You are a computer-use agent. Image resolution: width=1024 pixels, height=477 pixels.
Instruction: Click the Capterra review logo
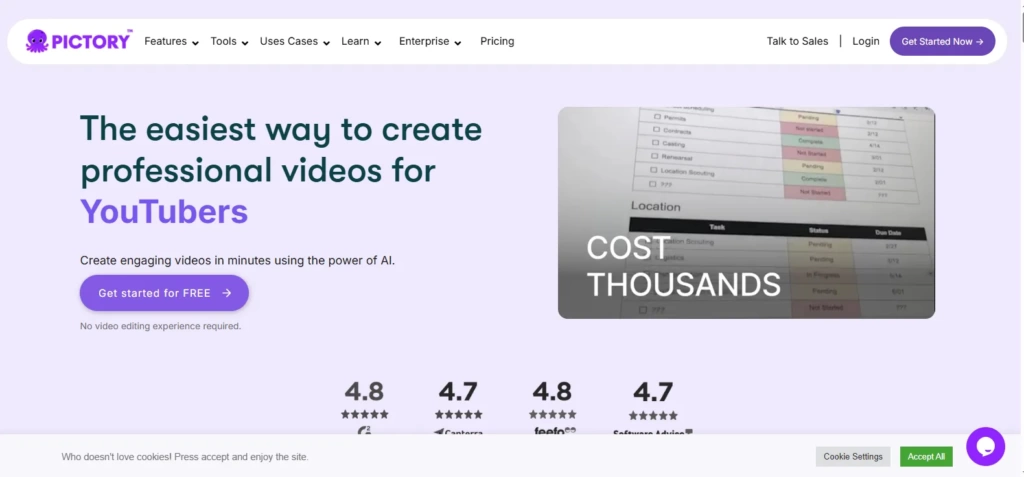458,431
